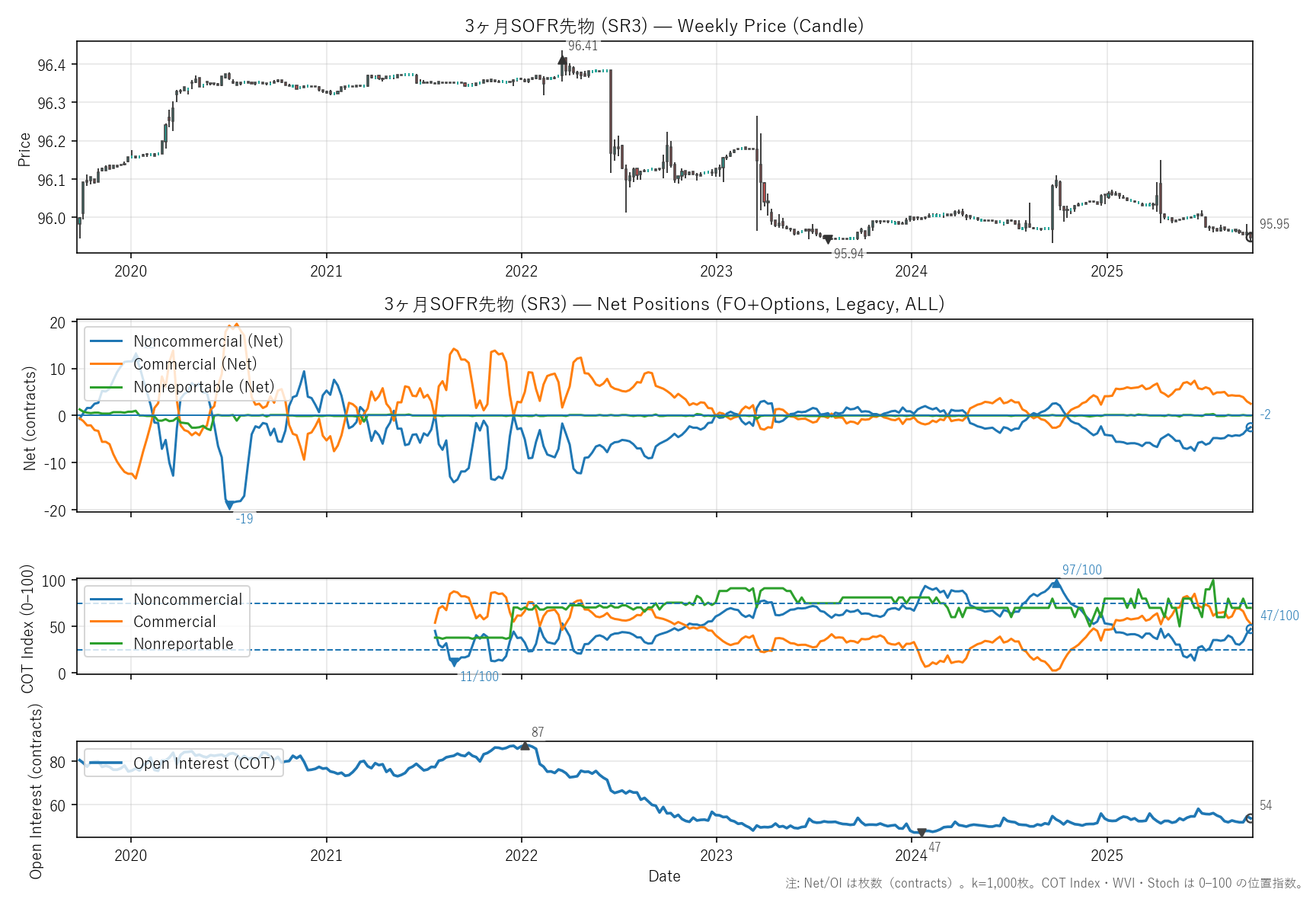Toggle the Commercial (Net) legend entry
Screen dimensions: 1316x899
[x=195, y=364]
